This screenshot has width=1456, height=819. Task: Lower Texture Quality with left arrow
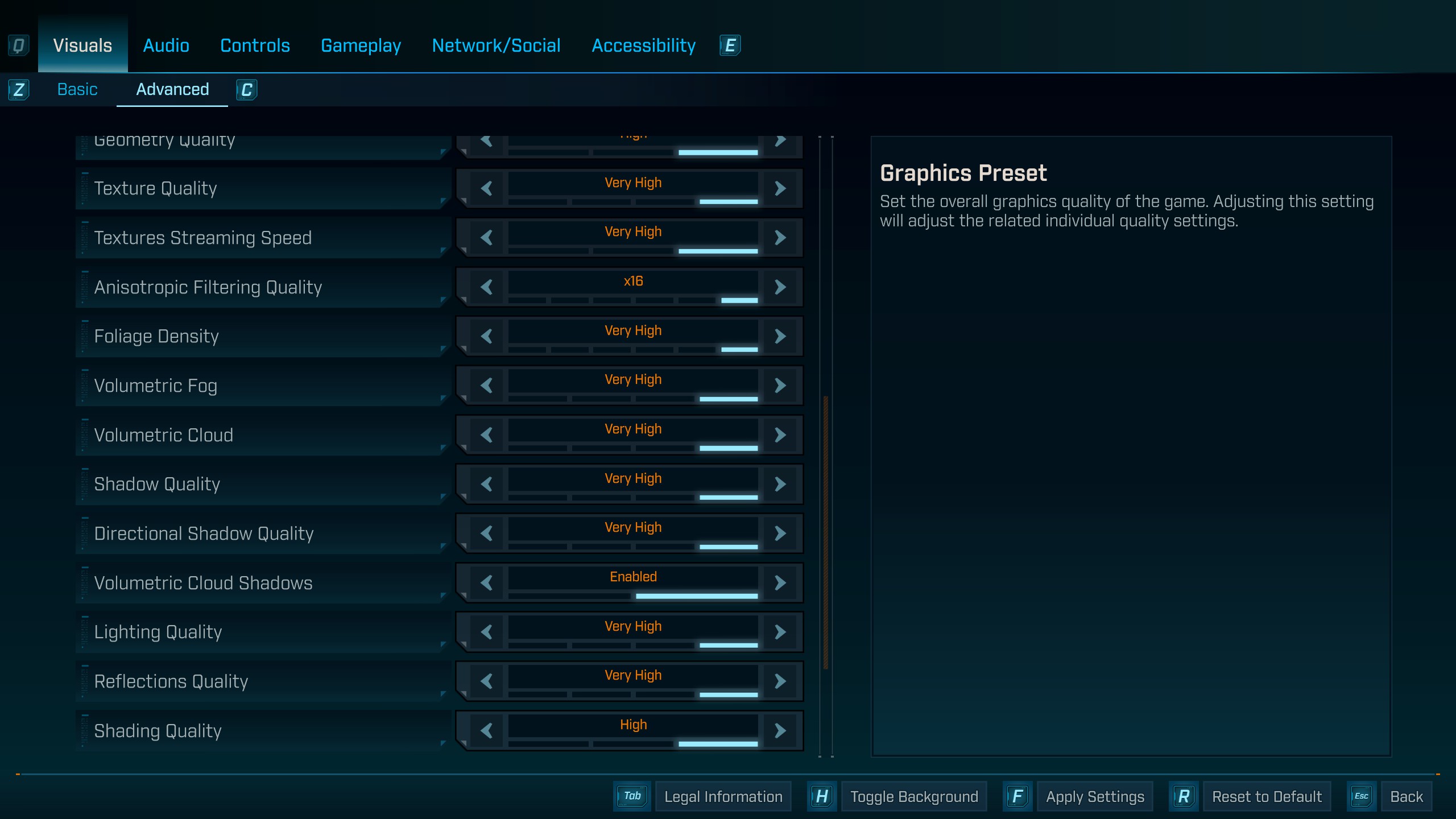pyautogui.click(x=486, y=188)
